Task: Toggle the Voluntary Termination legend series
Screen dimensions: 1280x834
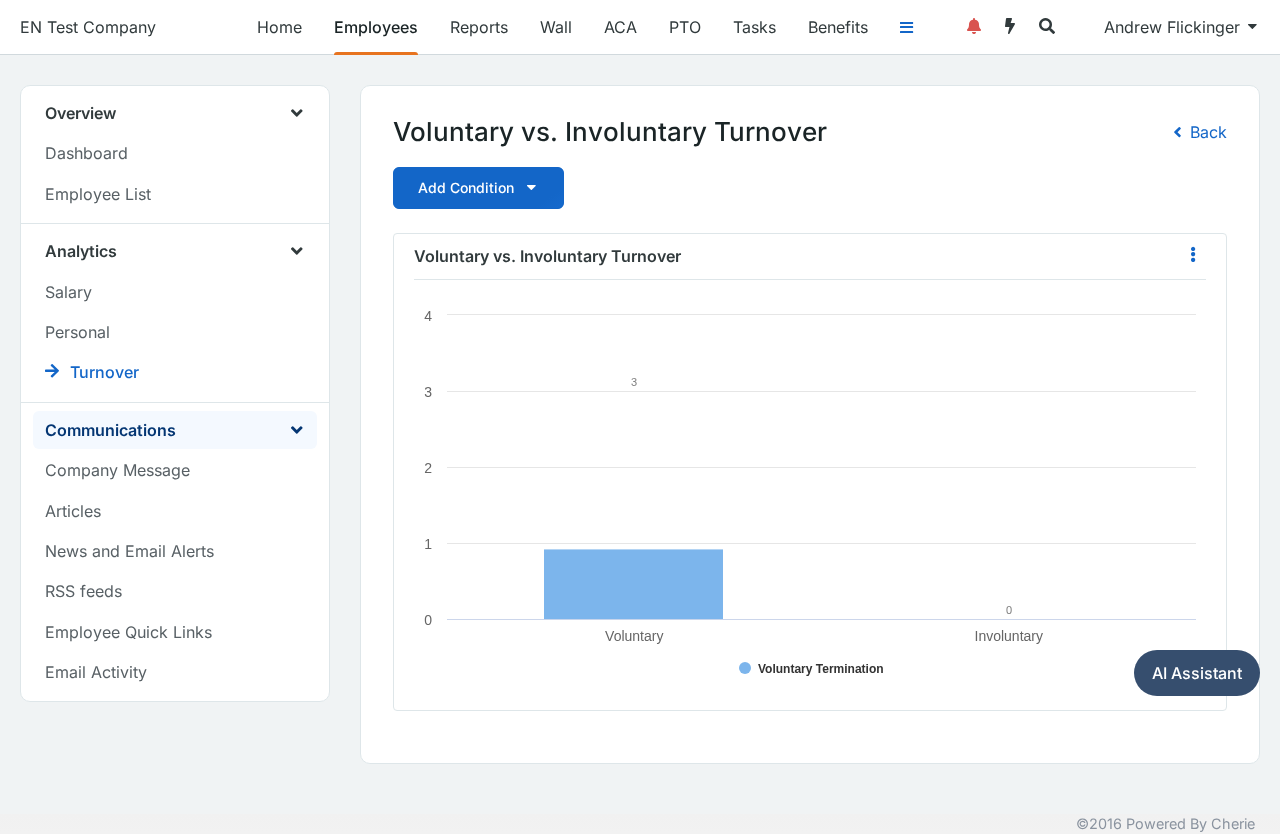Action: [x=811, y=669]
